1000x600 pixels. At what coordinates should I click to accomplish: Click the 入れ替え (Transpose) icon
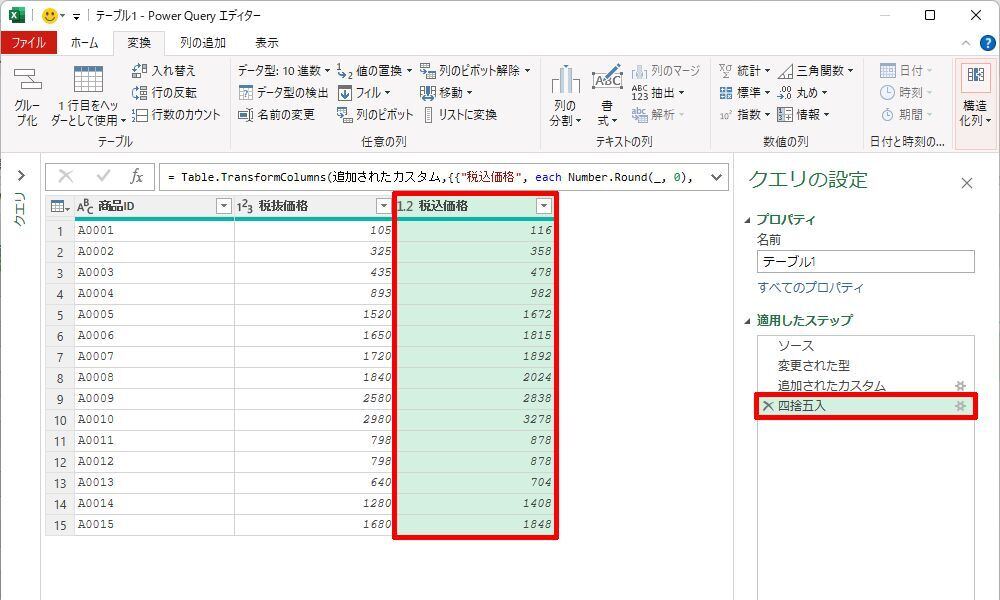point(140,71)
